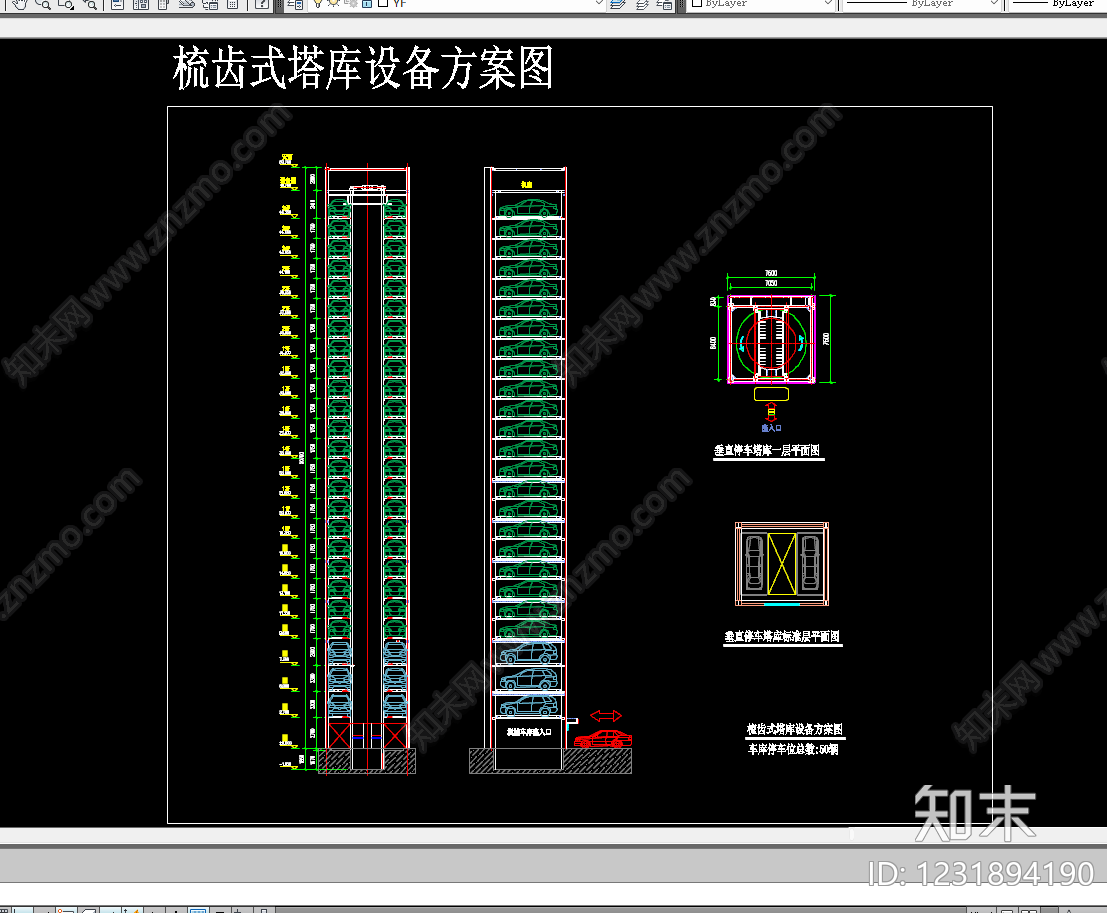Select label 垂直停车塔库标准层平面图
Screen dimensions: 1107x913
pyautogui.click(x=782, y=636)
